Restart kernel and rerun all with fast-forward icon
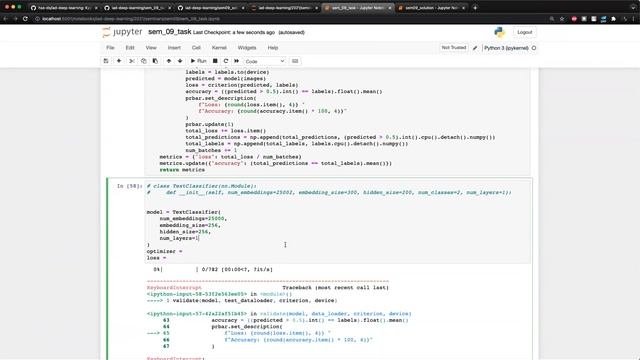 click(236, 61)
